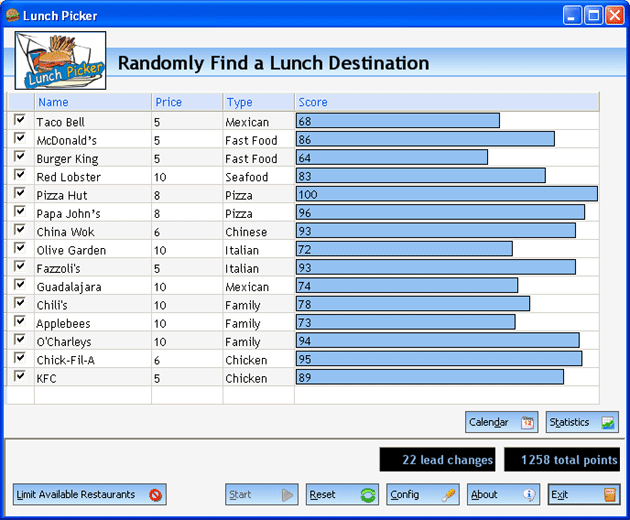The image size is (630, 520).
Task: Click the Config tool icon
Action: [448, 495]
